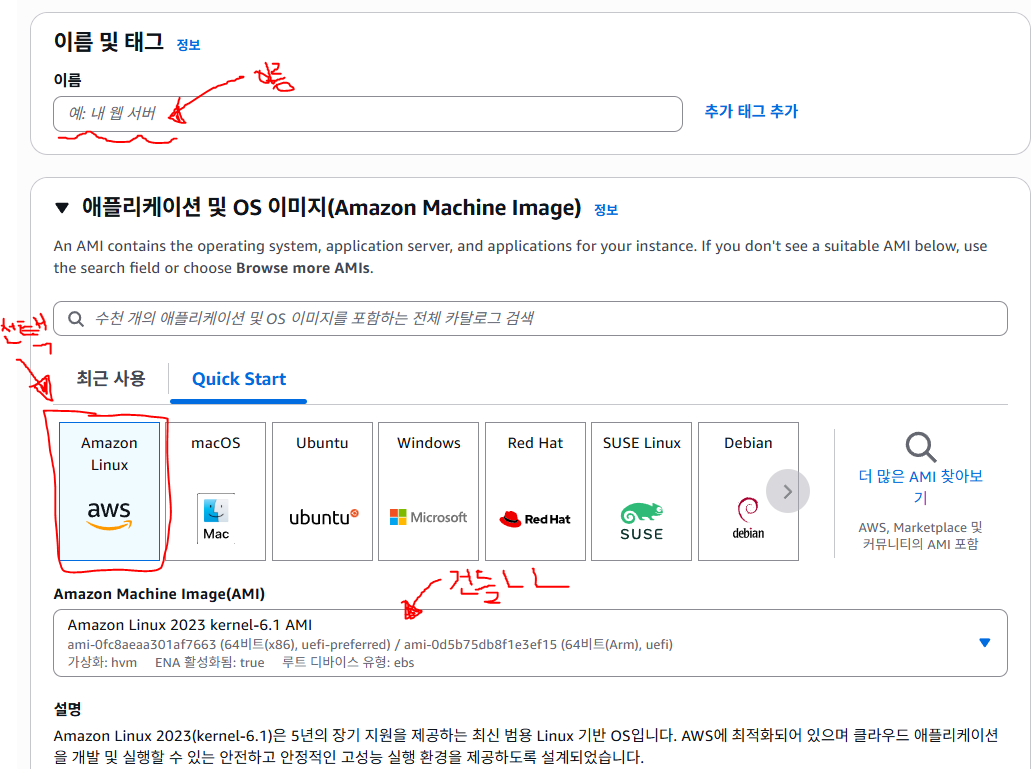Click the text 'AWS, Marketplace 및 커뮤니티의 AMI 포함'

coord(921,536)
